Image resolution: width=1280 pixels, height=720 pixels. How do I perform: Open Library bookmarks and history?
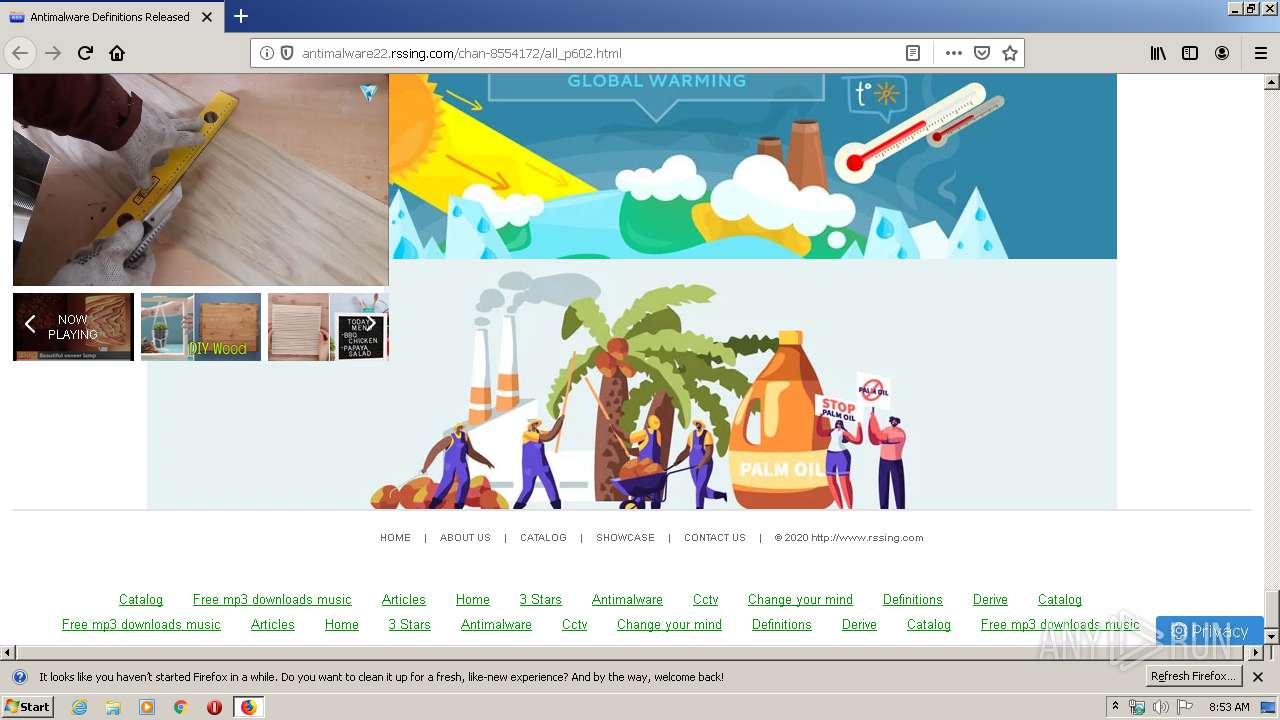[x=1158, y=53]
